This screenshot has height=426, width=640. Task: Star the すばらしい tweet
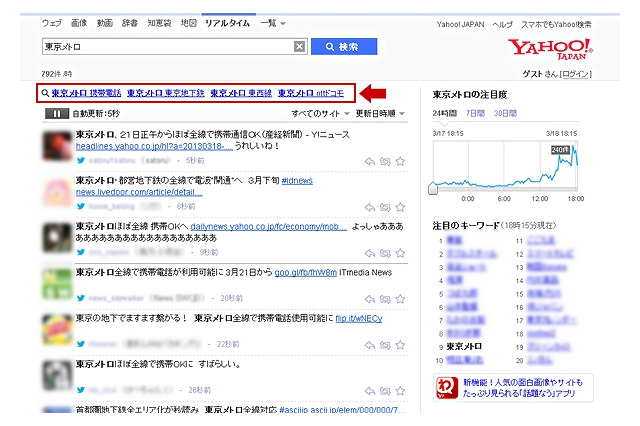pos(400,391)
